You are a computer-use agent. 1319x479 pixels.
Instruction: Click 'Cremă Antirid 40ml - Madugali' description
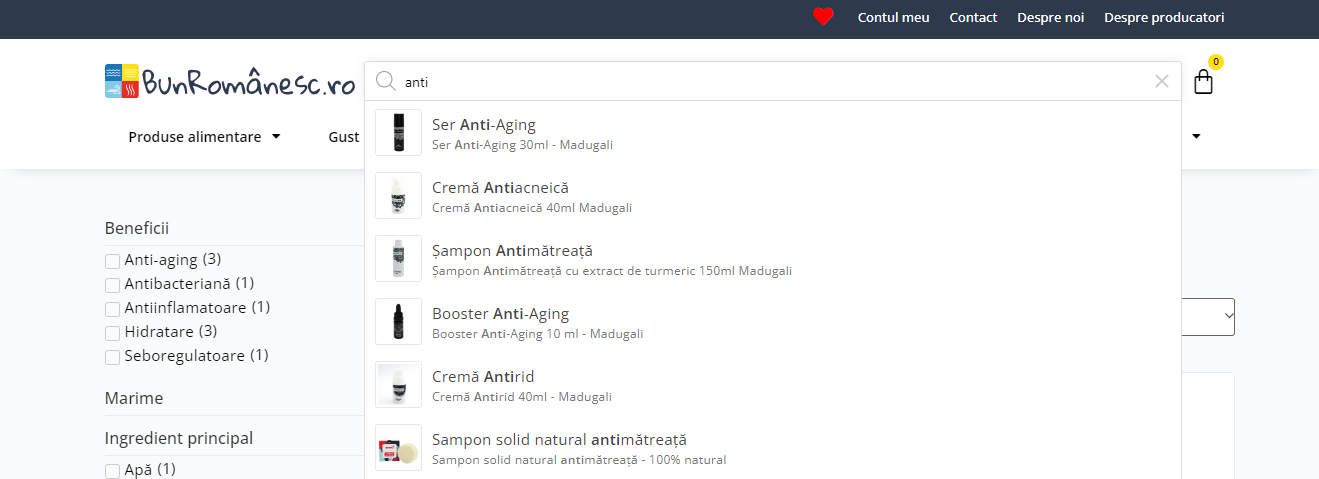click(522, 397)
